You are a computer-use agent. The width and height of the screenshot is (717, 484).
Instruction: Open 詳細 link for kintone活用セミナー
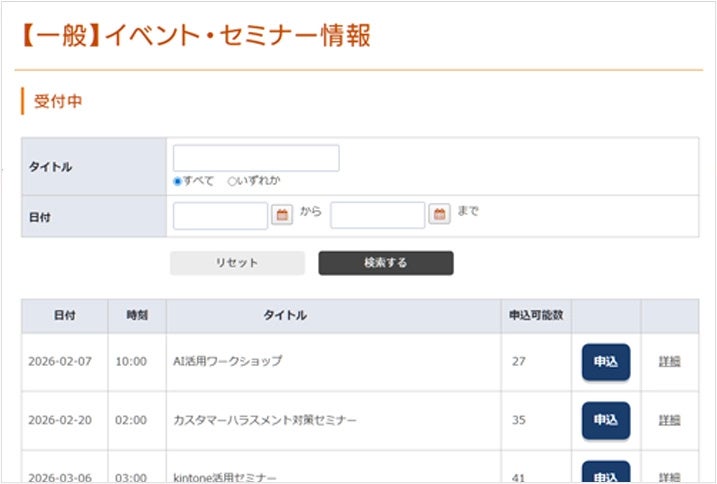[669, 477]
